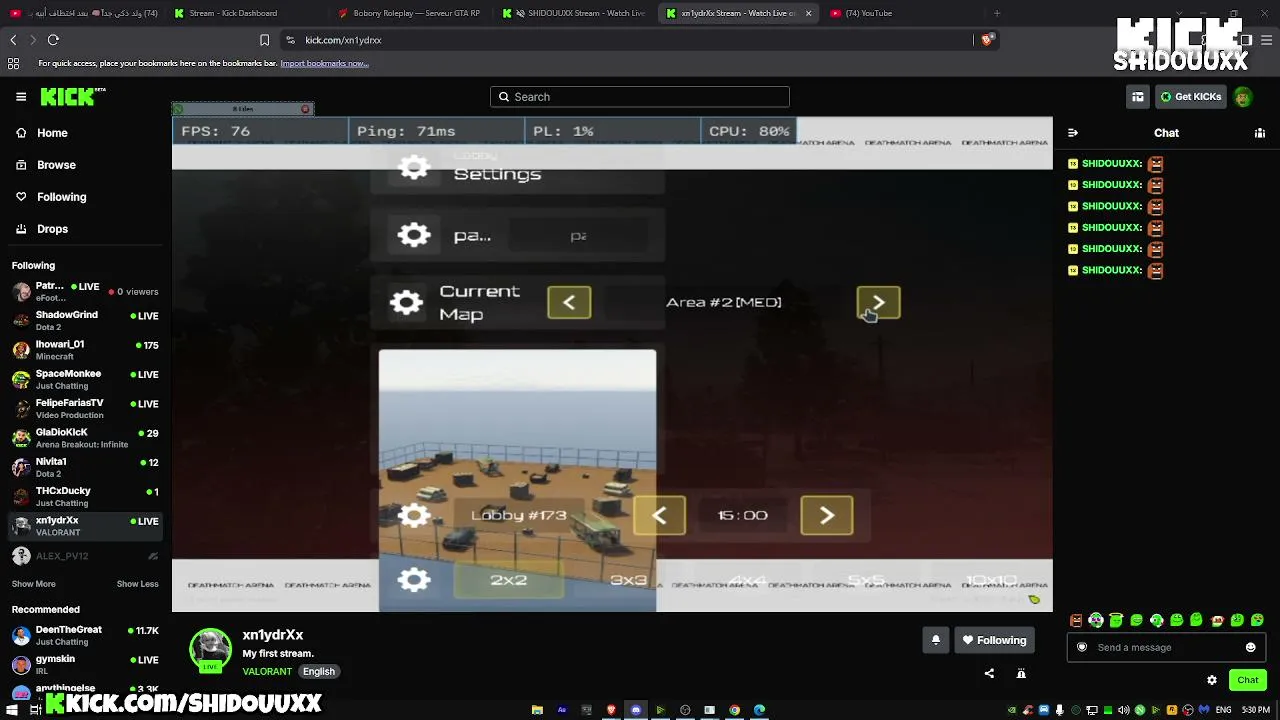Select the 2x2 team size option
Screen dimensions: 1280x720
point(508,580)
